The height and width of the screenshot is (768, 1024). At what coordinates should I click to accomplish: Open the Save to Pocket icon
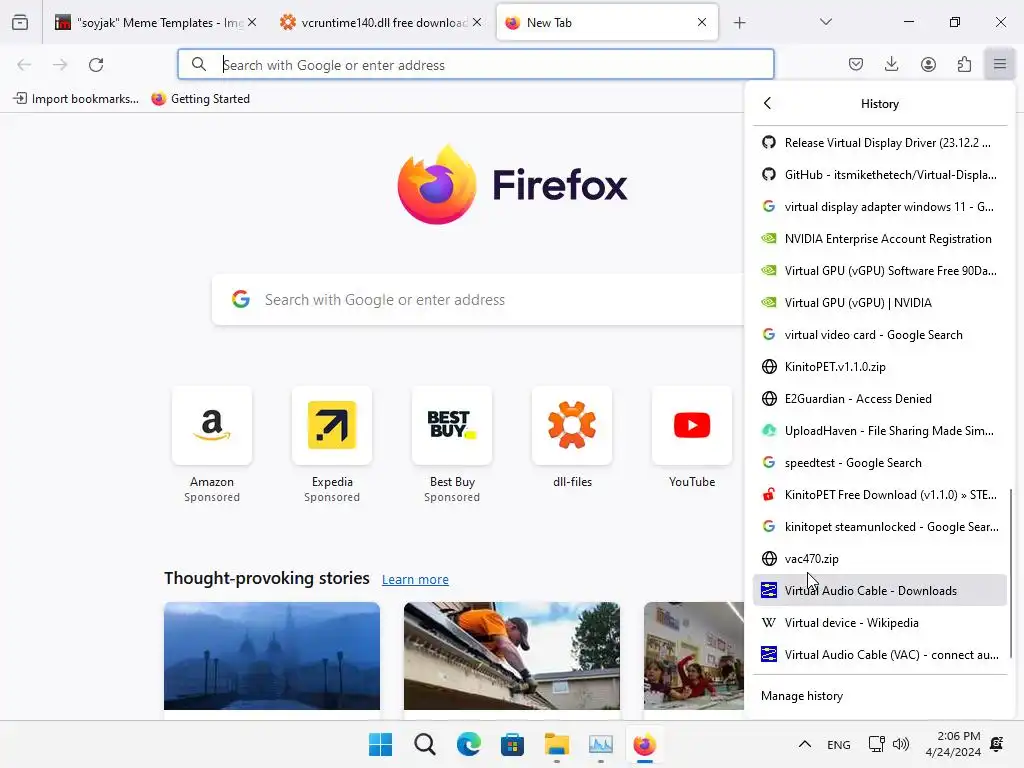(x=856, y=64)
